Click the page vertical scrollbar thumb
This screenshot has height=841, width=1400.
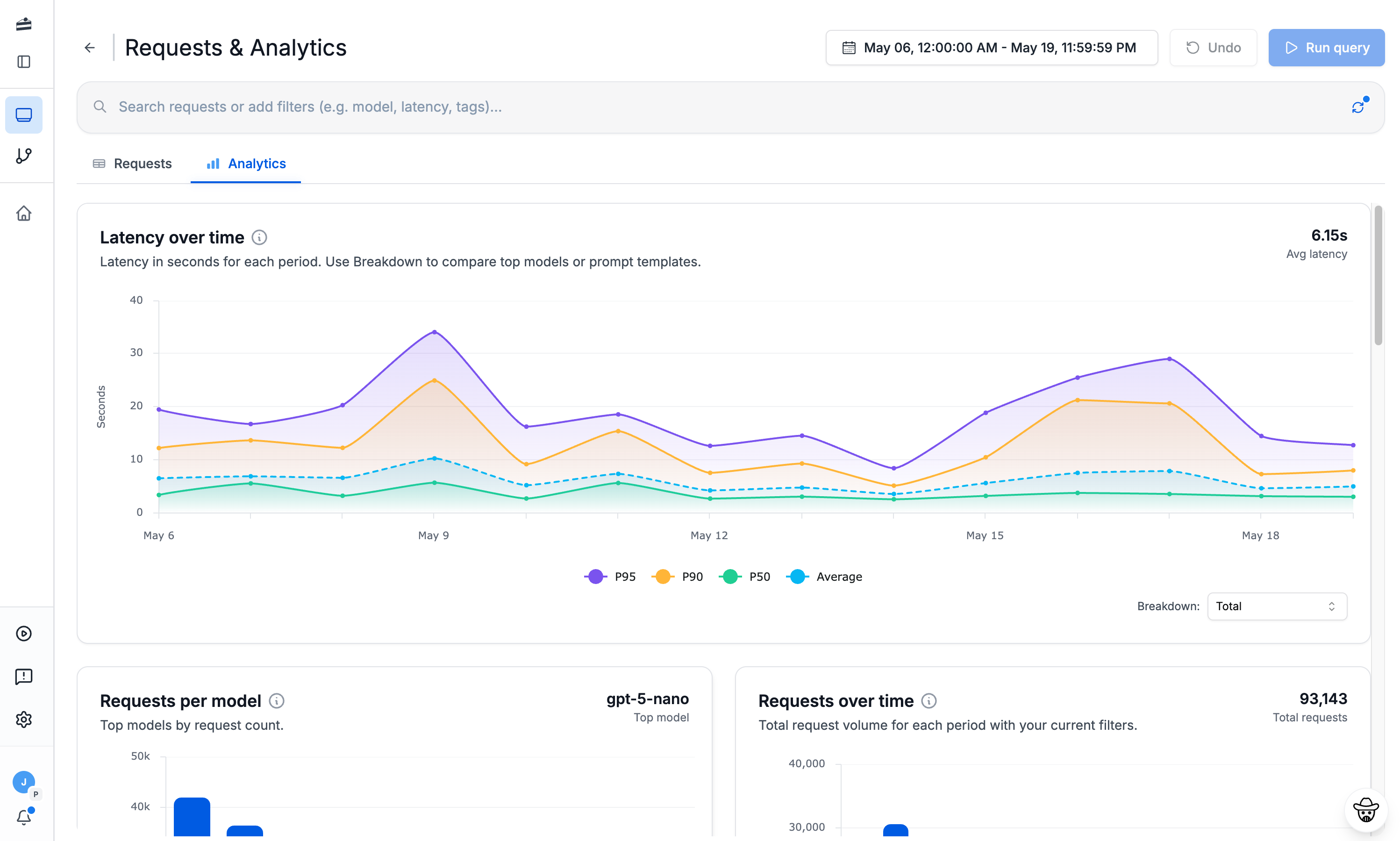pos(1378,275)
